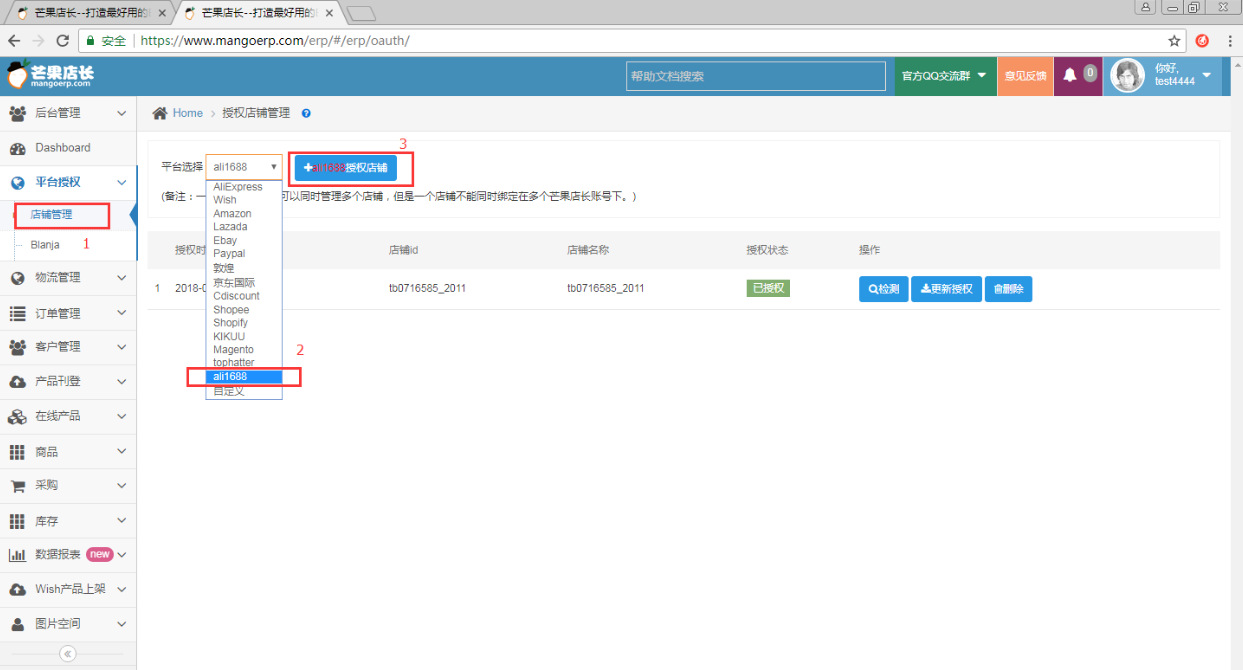
Task: Click the 物流管理 globe icon
Action: pos(17,278)
